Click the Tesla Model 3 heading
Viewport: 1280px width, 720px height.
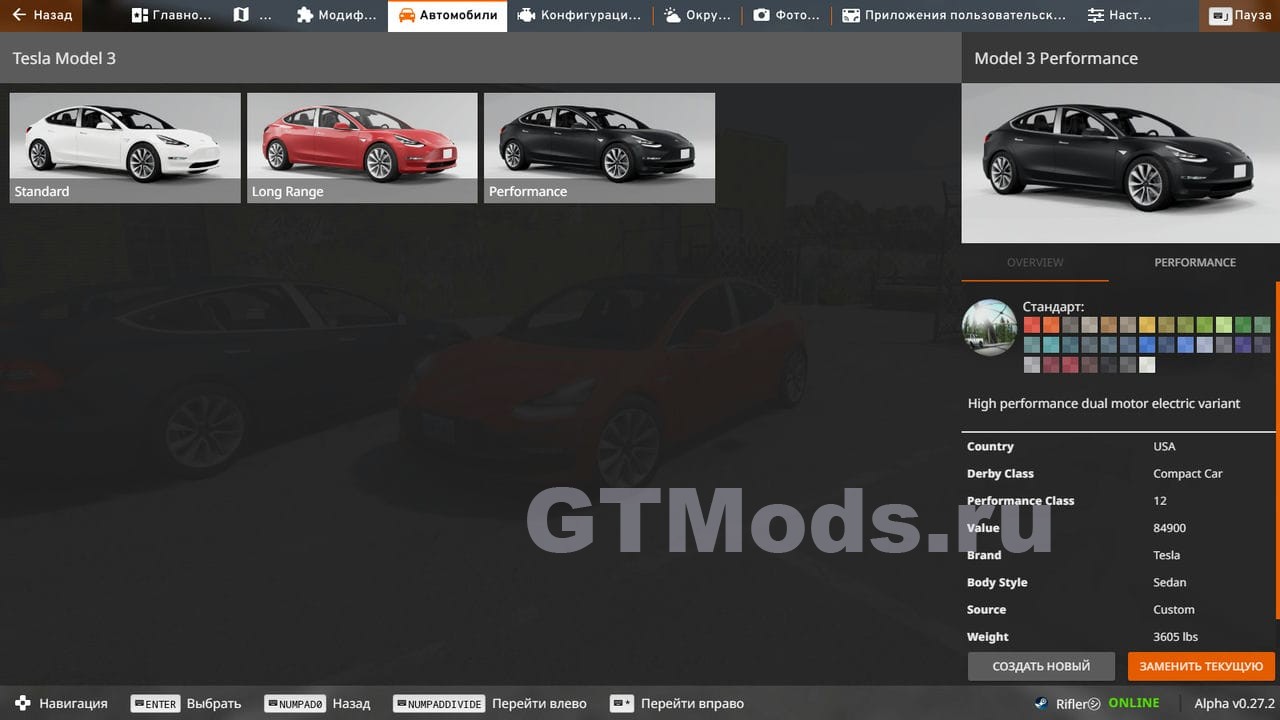coord(64,58)
